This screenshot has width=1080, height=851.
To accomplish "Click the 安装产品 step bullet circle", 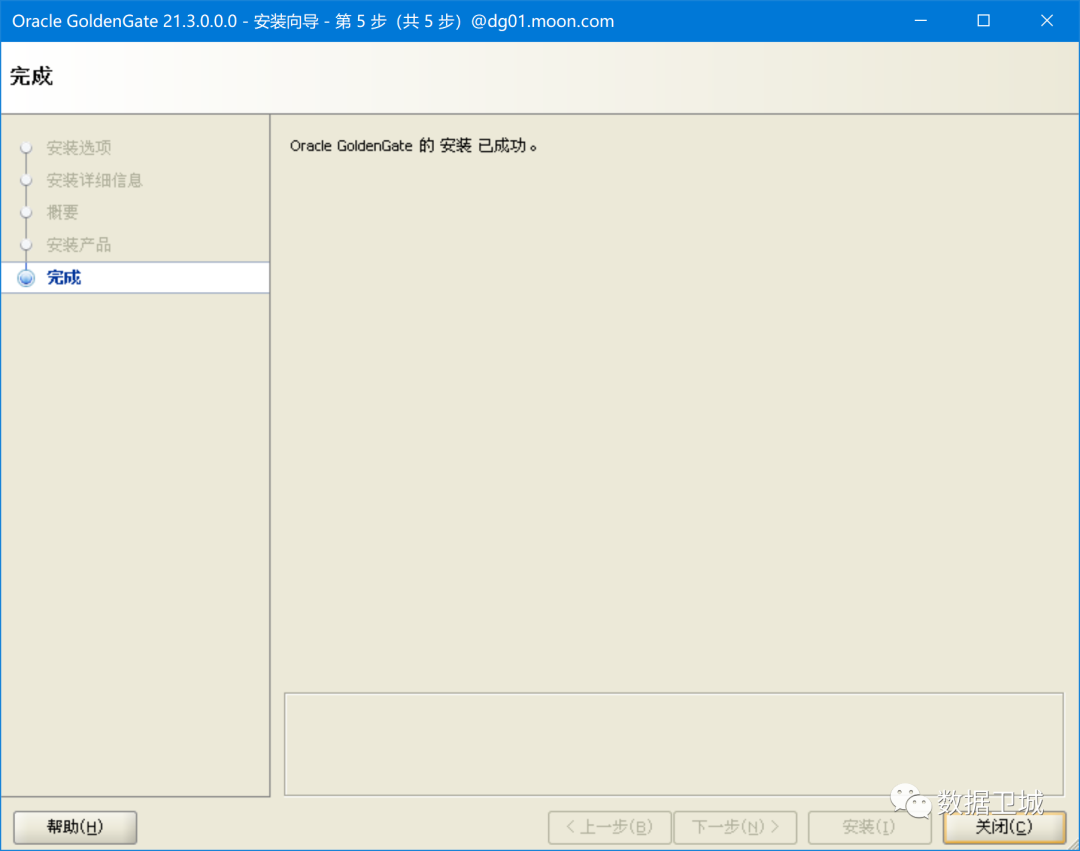I will click(x=26, y=244).
